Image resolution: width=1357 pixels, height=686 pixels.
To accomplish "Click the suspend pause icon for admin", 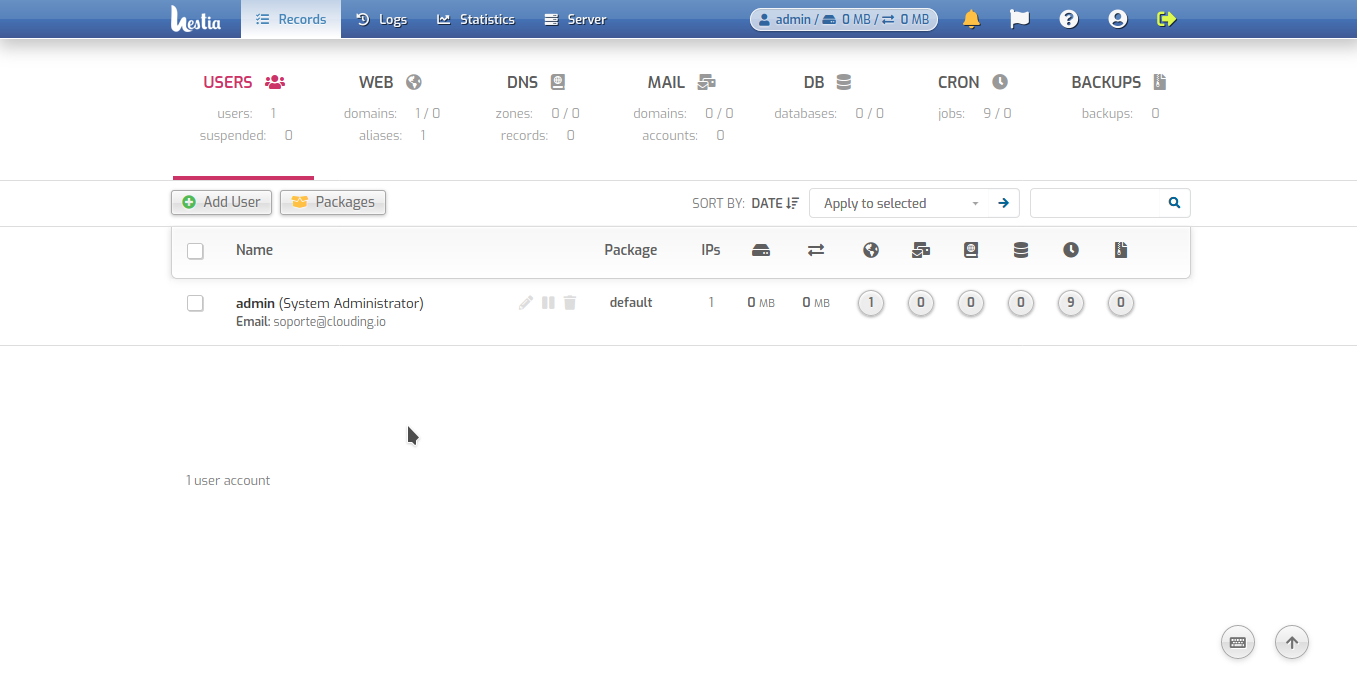I will pyautogui.click(x=548, y=303).
